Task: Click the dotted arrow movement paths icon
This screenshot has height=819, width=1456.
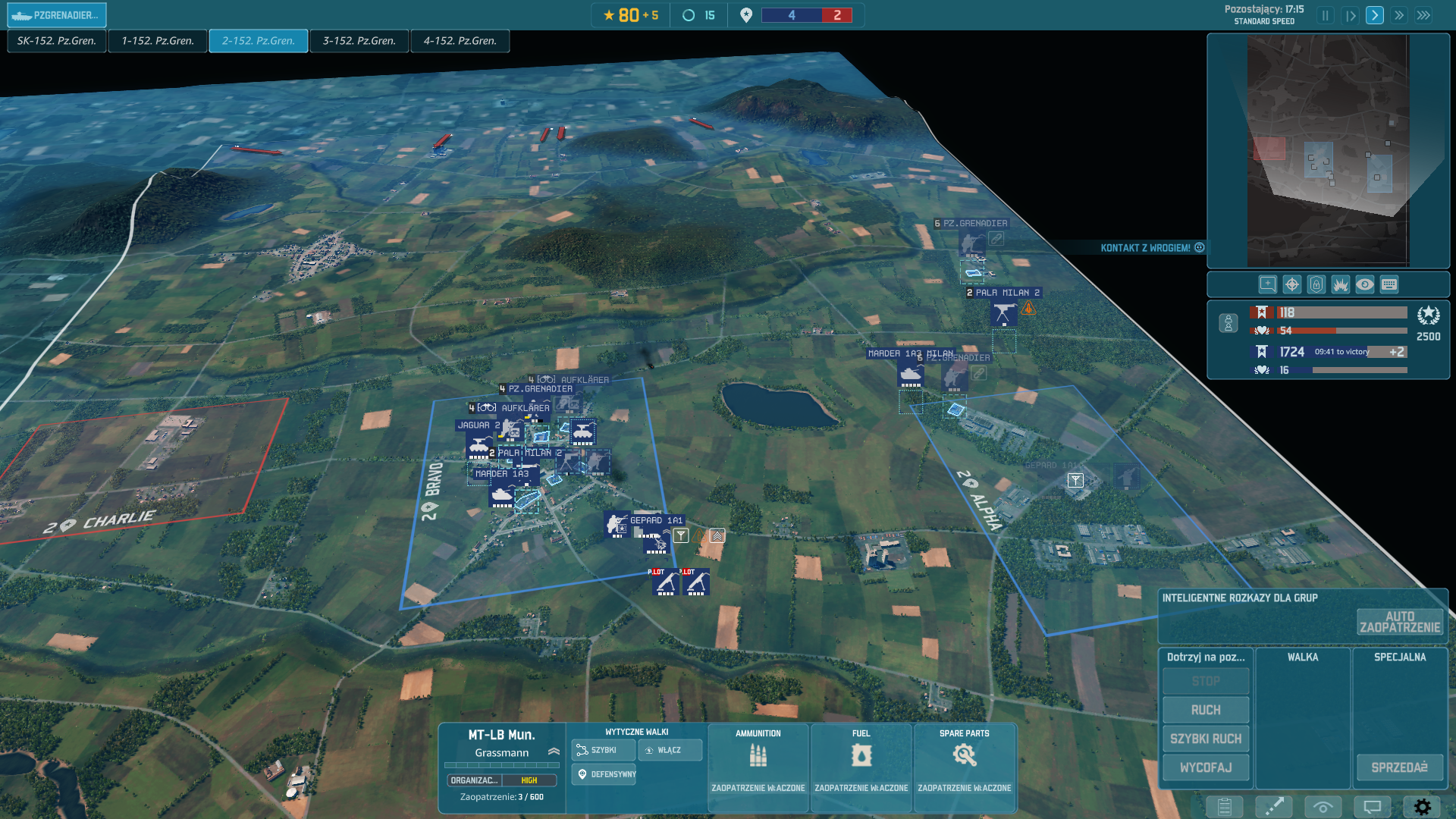Action: (x=1273, y=807)
